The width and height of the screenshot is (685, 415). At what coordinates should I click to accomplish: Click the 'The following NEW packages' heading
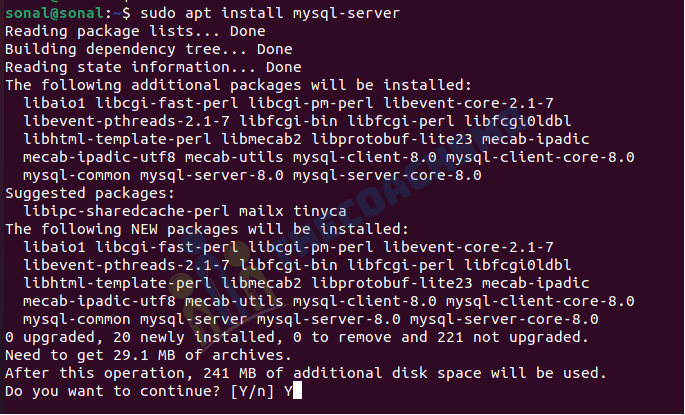pos(207,229)
